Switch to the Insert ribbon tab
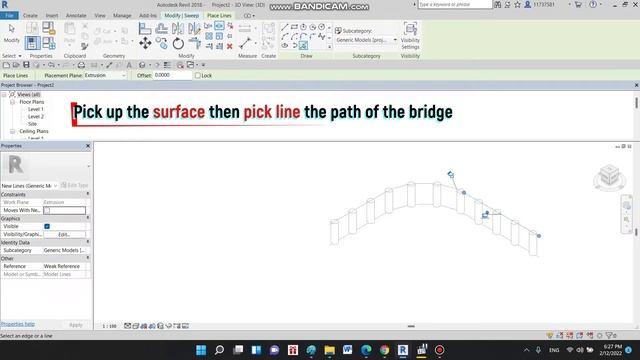Image resolution: width=640 pixels, height=360 pixels. point(52,16)
